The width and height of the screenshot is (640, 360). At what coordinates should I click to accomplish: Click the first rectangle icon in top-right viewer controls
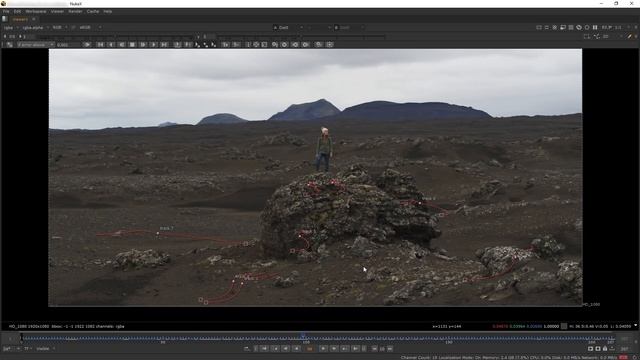[x=539, y=27]
